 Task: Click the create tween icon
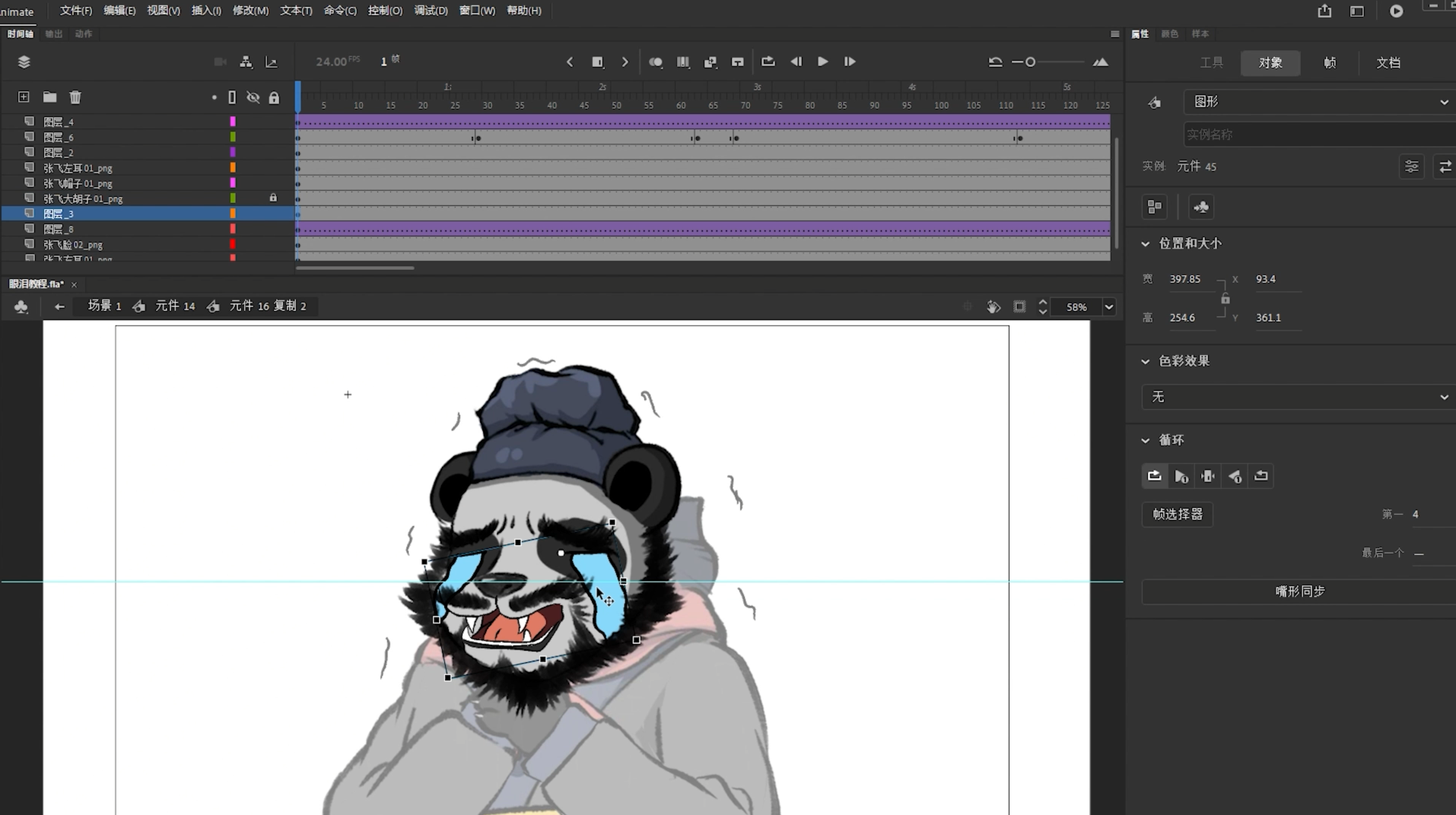(711, 62)
